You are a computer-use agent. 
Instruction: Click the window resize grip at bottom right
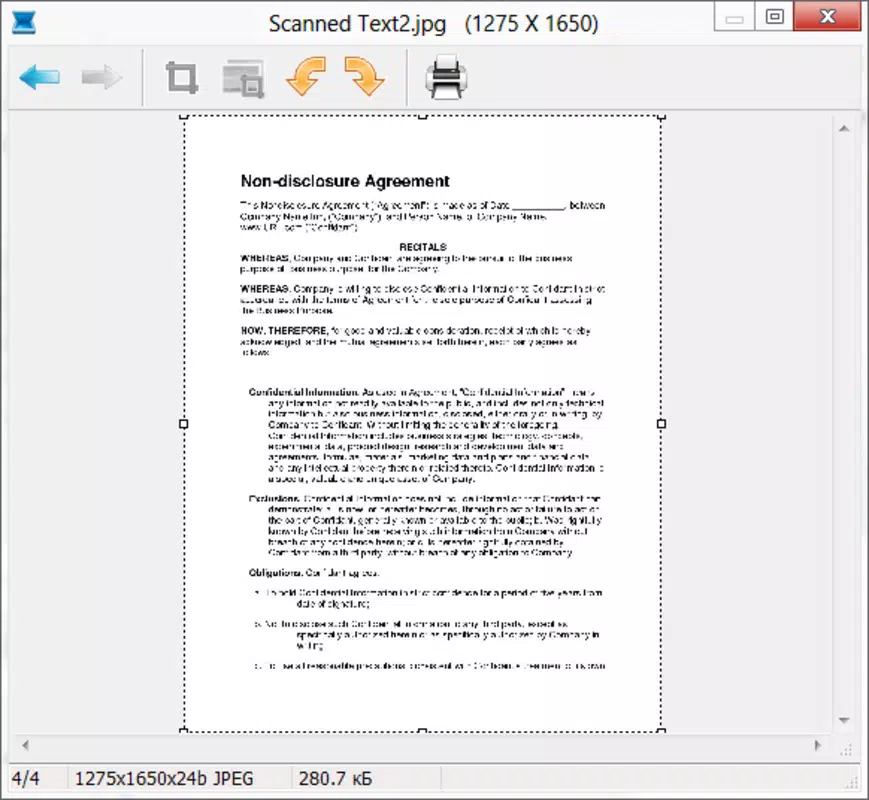853,782
